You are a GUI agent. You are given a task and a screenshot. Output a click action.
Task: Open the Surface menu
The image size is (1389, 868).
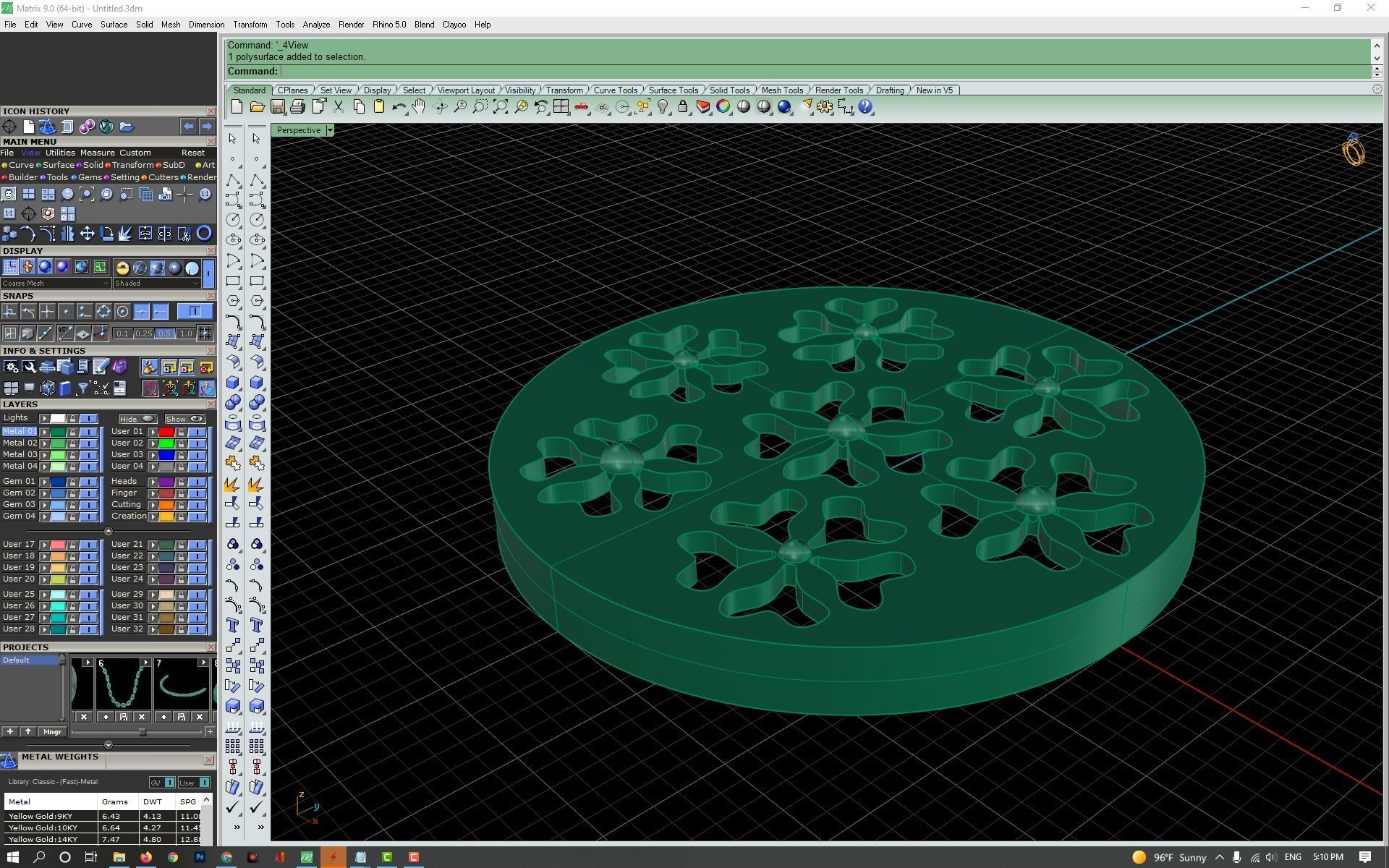114,25
